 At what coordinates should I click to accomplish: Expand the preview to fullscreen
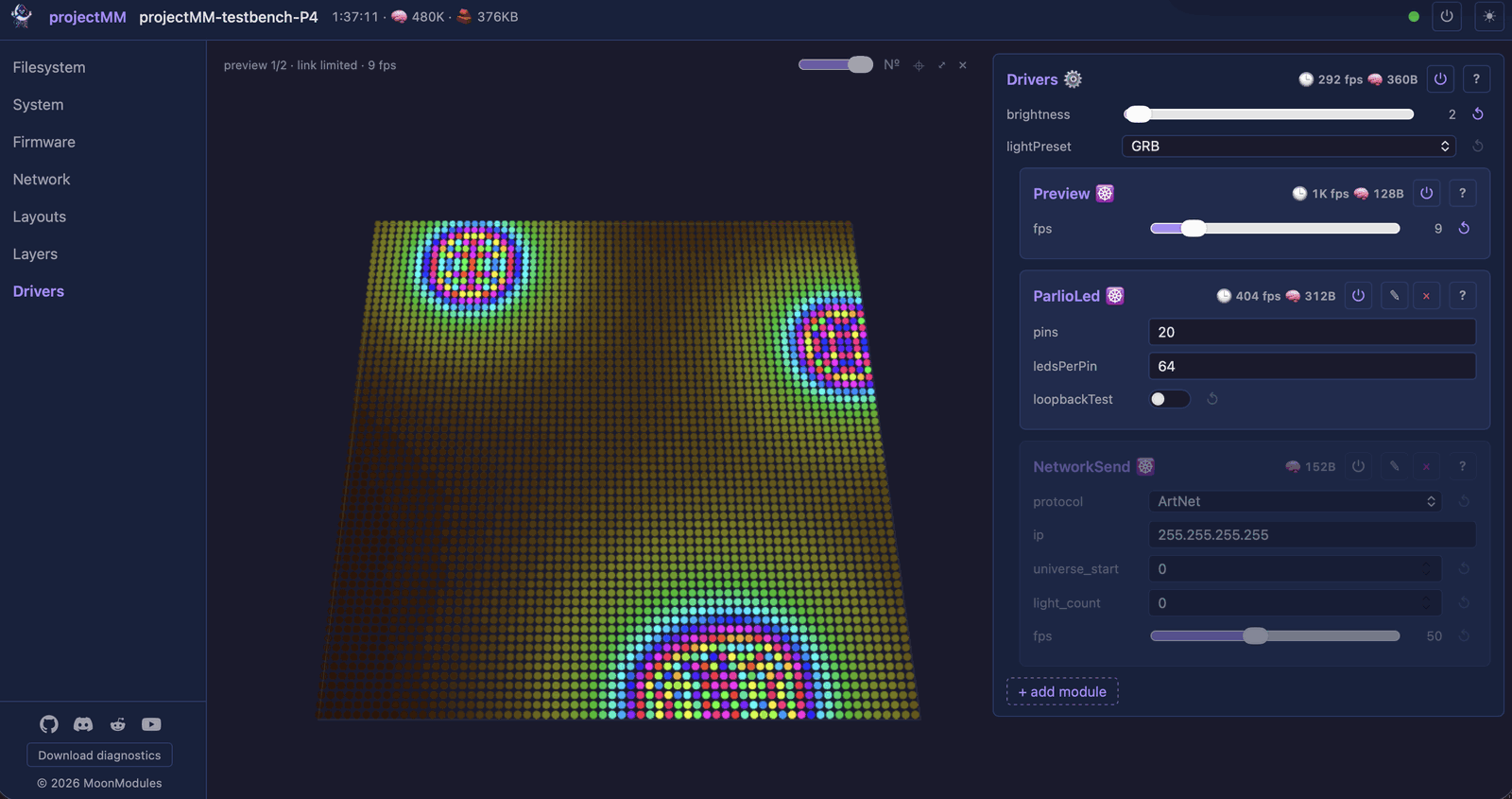click(941, 65)
